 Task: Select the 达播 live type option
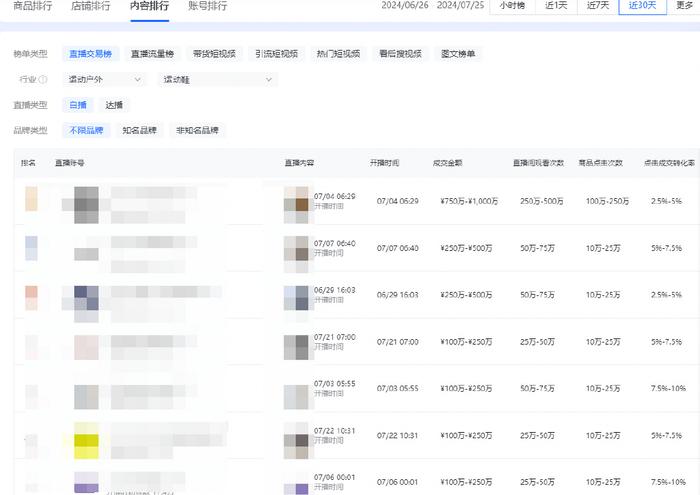pyautogui.click(x=114, y=104)
